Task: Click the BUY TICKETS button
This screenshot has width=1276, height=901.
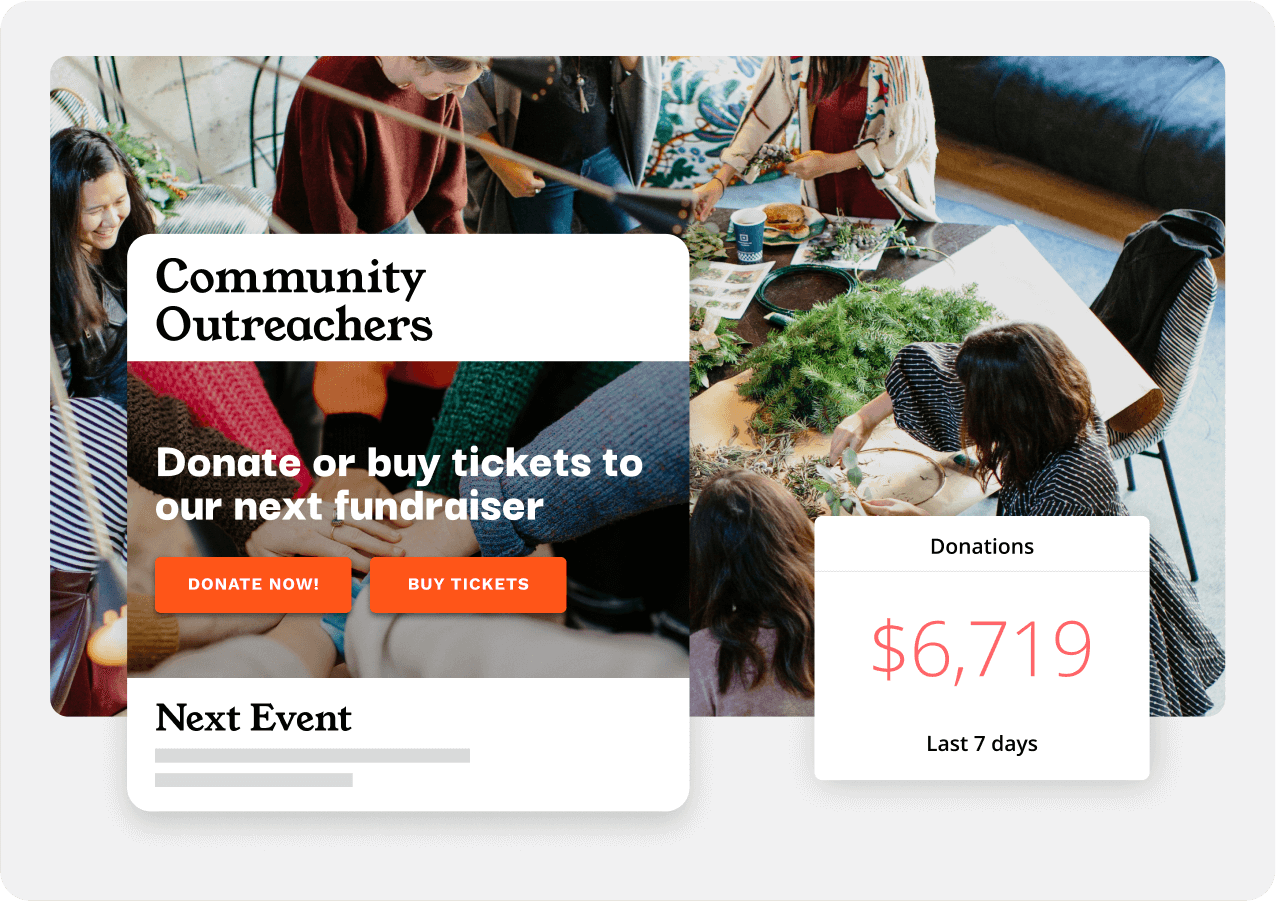Action: (468, 585)
